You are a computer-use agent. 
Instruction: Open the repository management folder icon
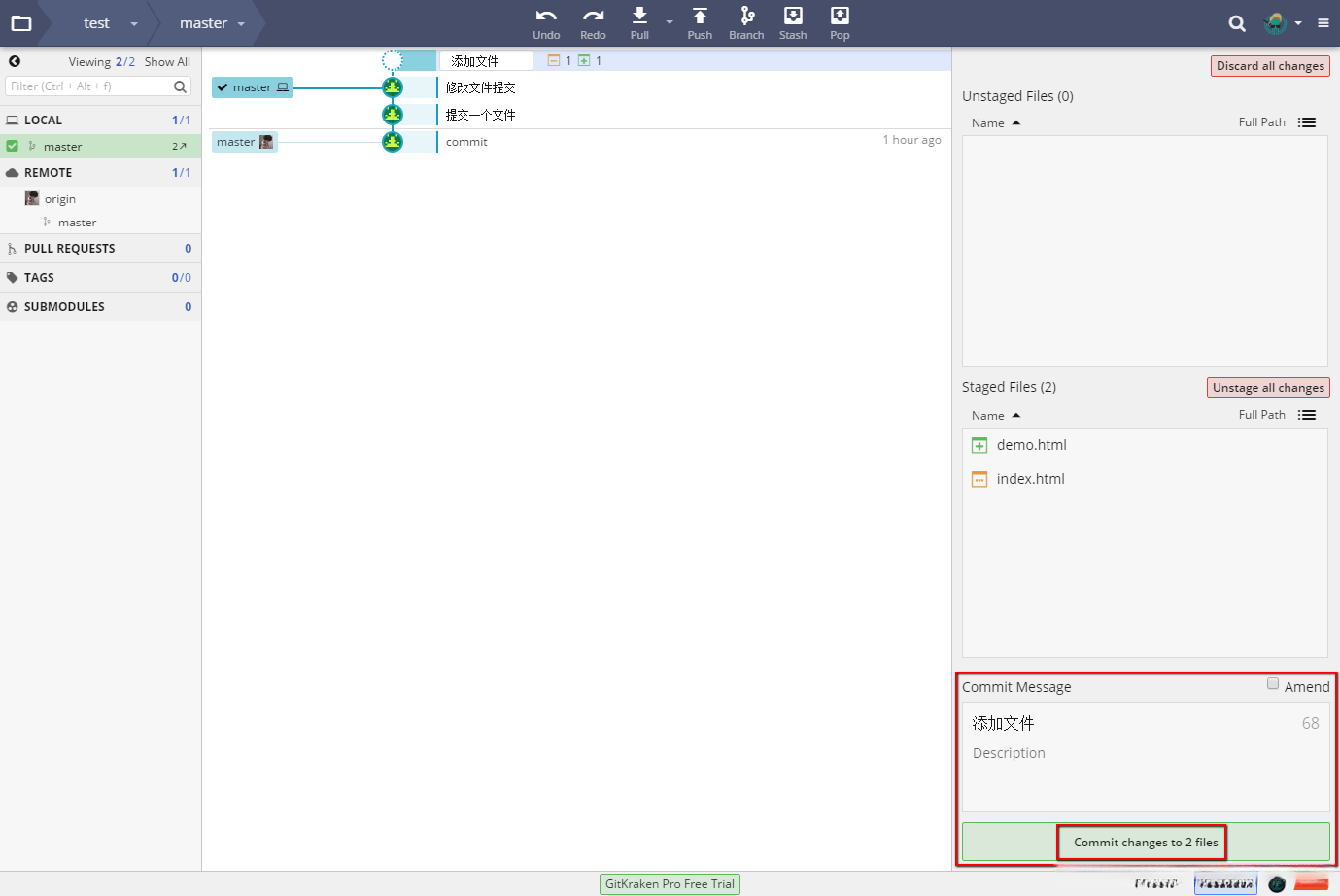[x=21, y=23]
